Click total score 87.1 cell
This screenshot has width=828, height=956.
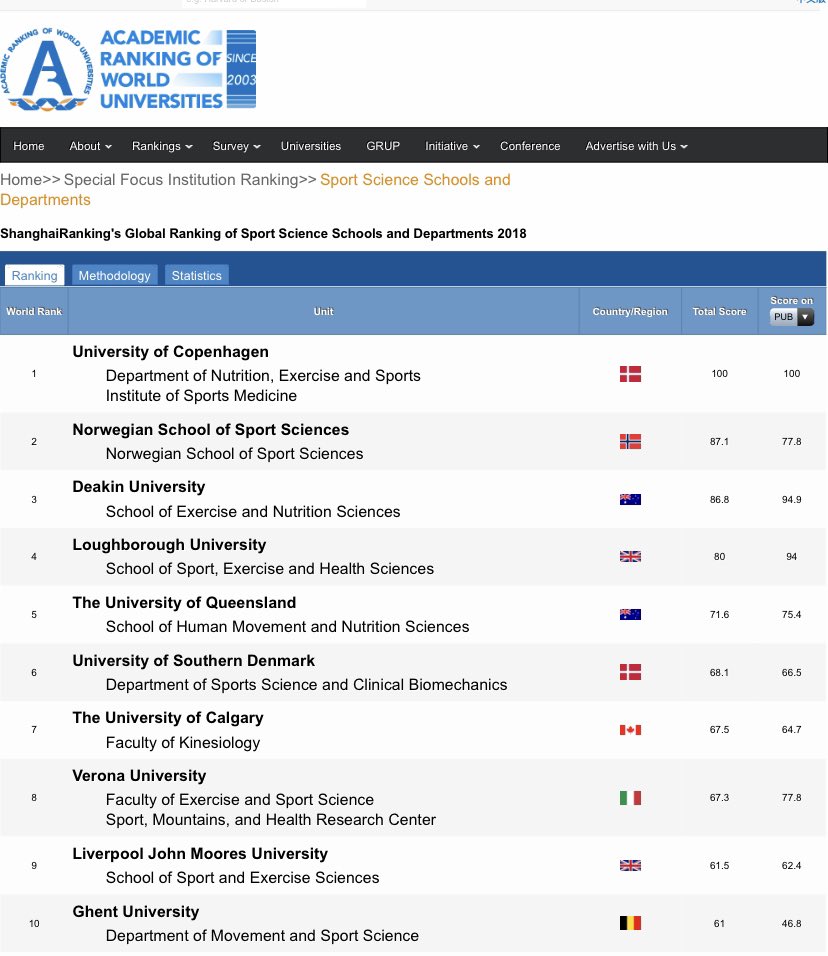719,441
